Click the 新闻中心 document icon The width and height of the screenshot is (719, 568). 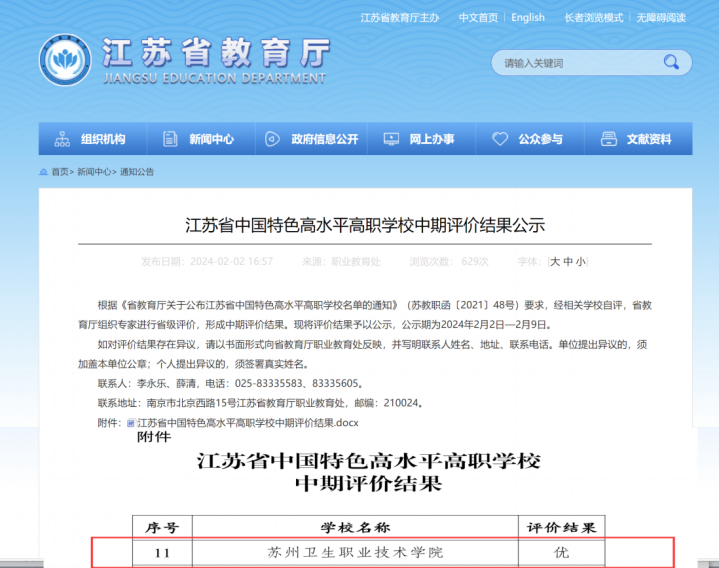point(170,139)
